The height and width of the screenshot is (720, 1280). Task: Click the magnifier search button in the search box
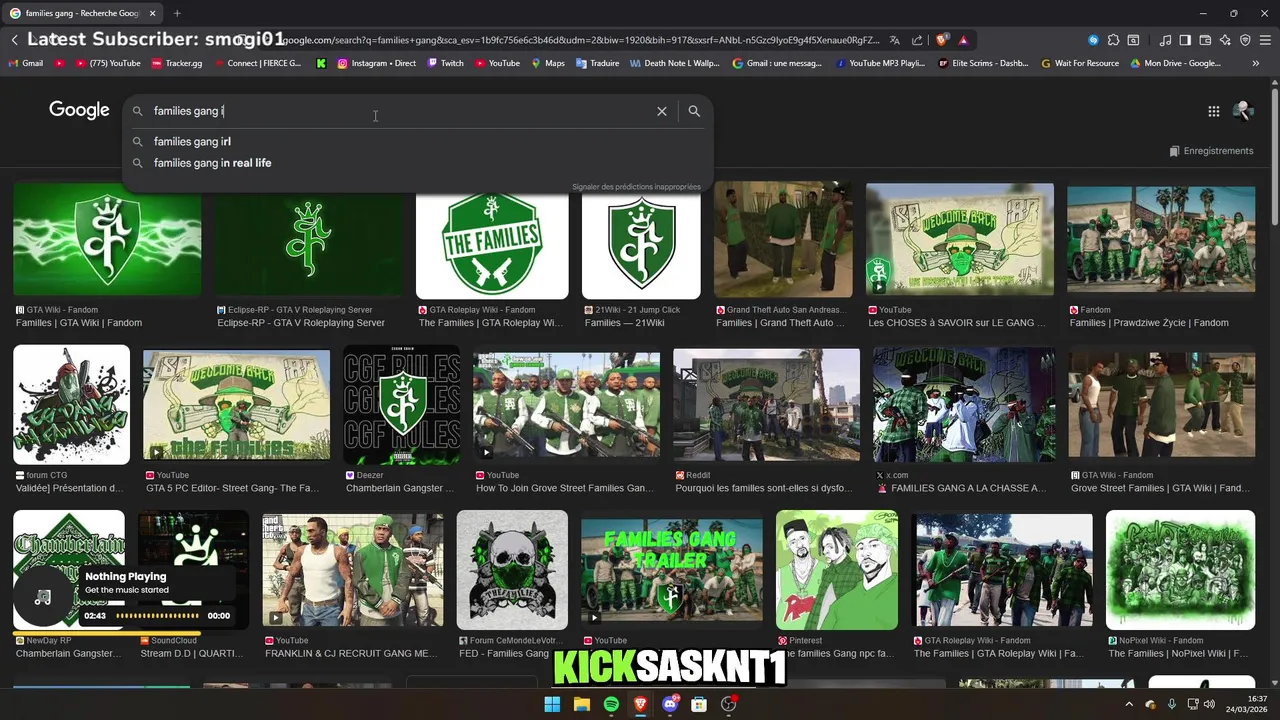tap(694, 111)
